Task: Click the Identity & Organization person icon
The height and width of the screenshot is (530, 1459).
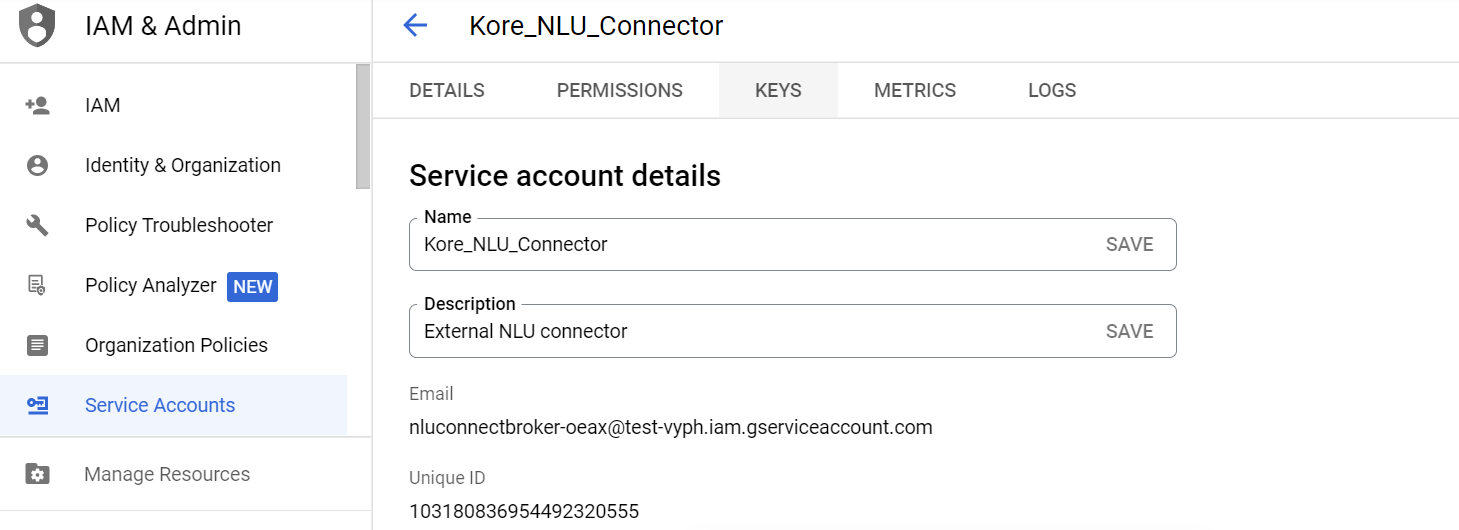Action: 37,166
